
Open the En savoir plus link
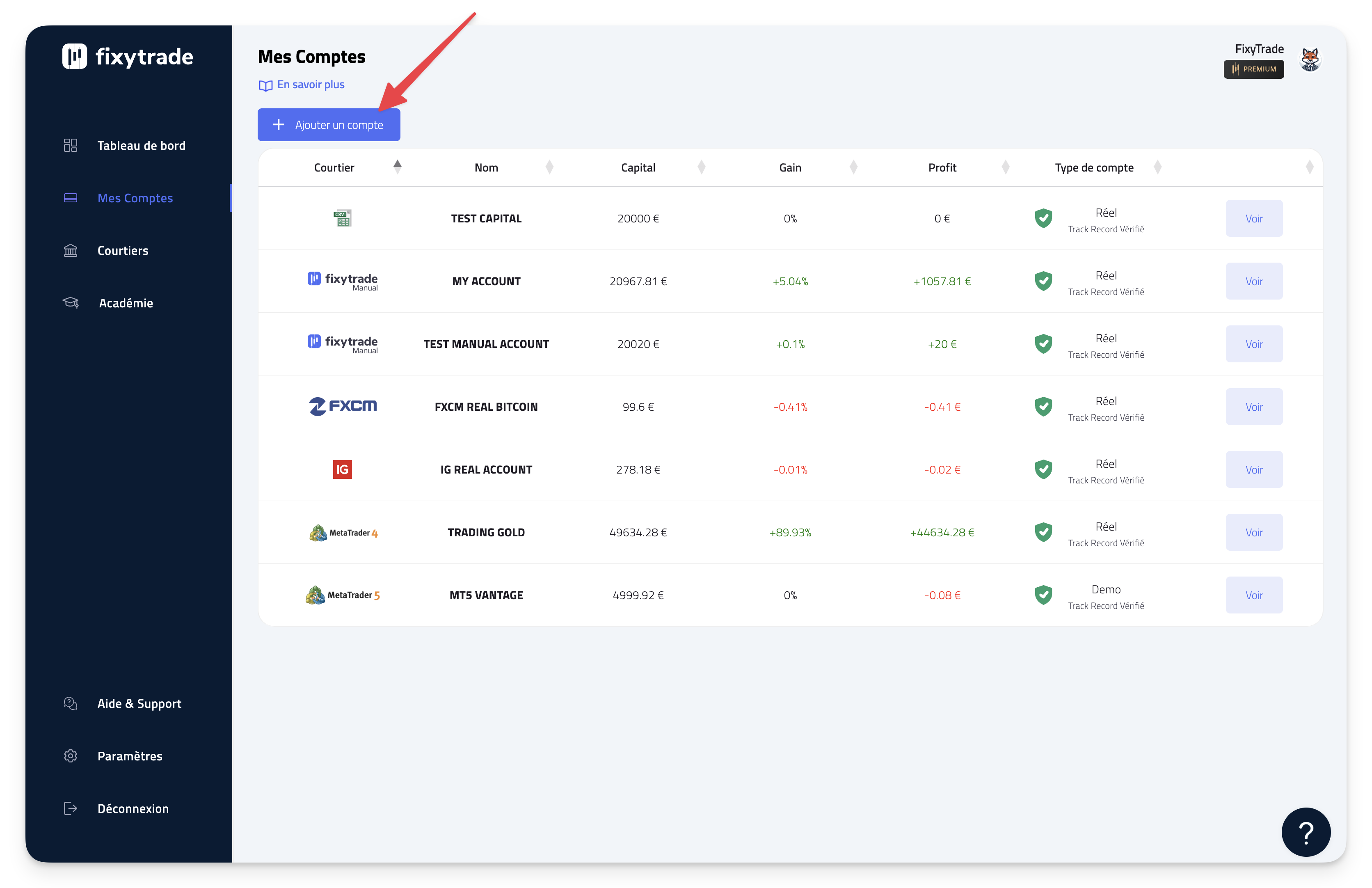pyautogui.click(x=310, y=85)
